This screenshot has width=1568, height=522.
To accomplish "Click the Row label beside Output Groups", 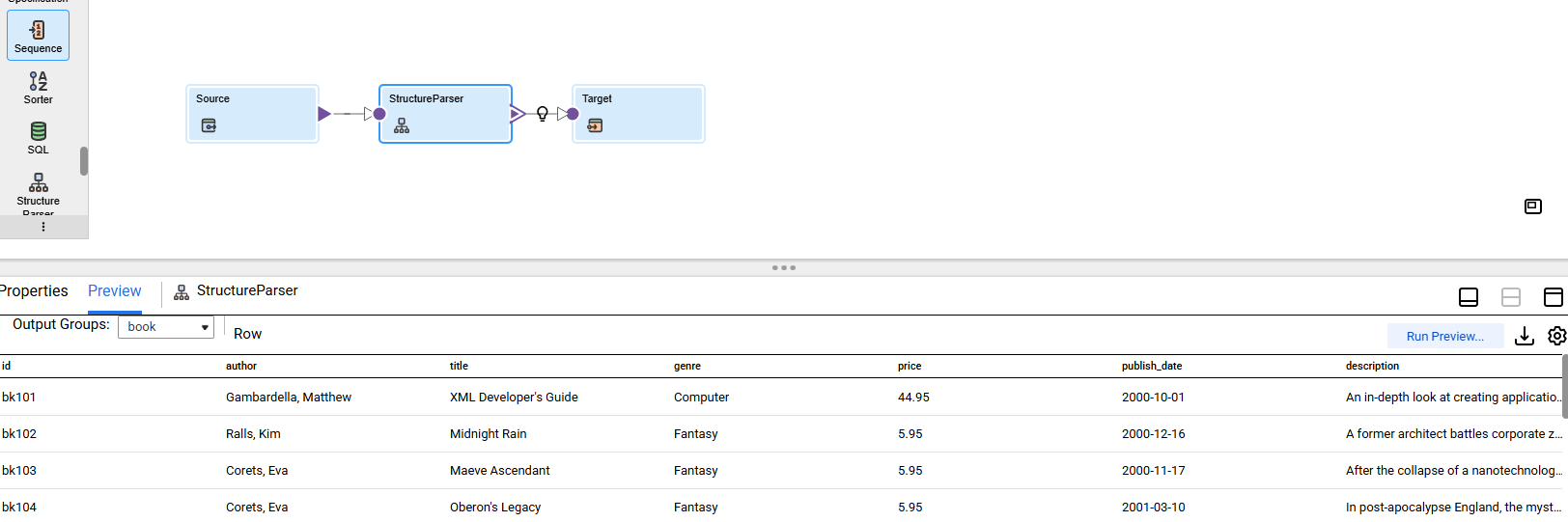I will point(247,334).
